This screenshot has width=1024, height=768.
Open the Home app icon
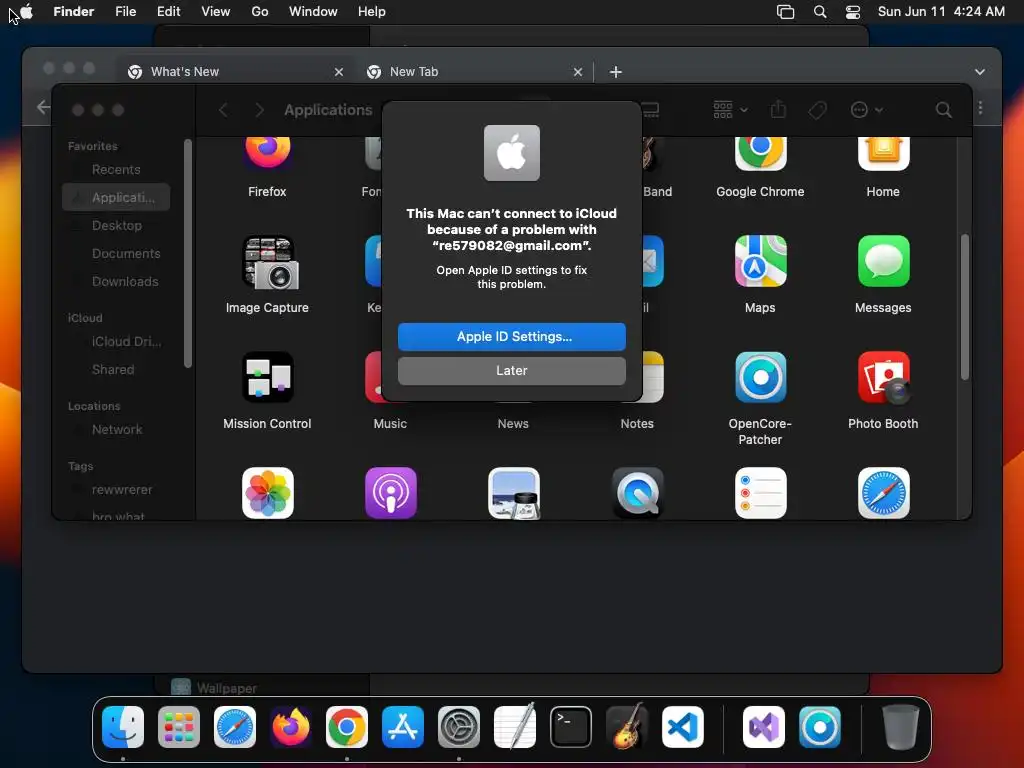pyautogui.click(x=883, y=152)
